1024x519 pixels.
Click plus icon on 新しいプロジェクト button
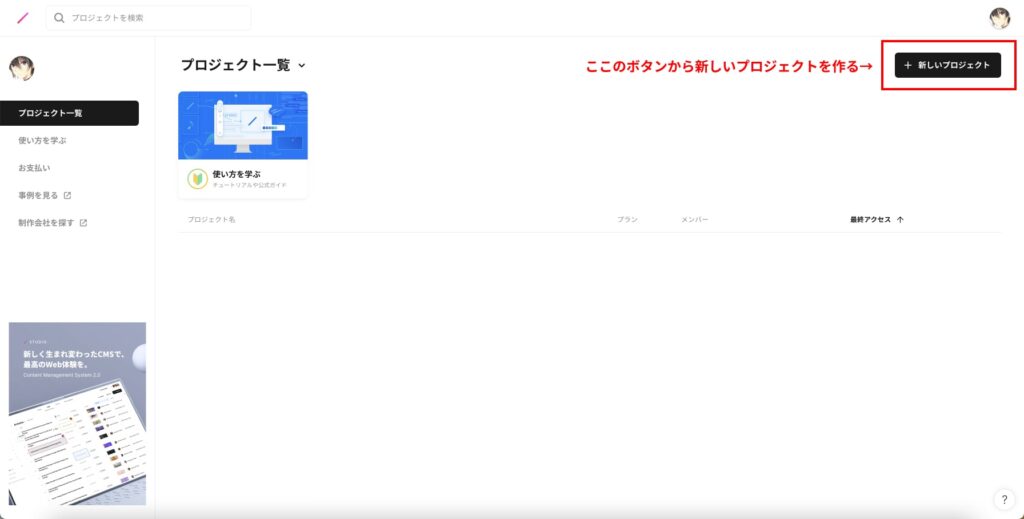[x=908, y=65]
